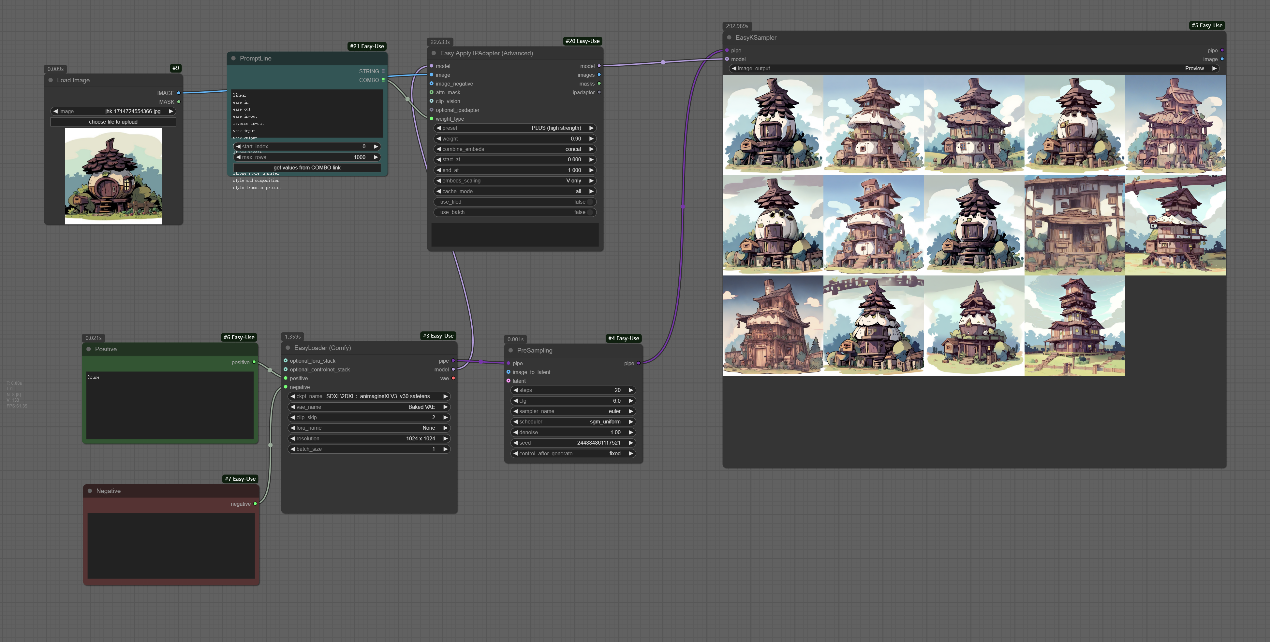Open the preset dropdown in IPAdapter node

click(x=516, y=128)
